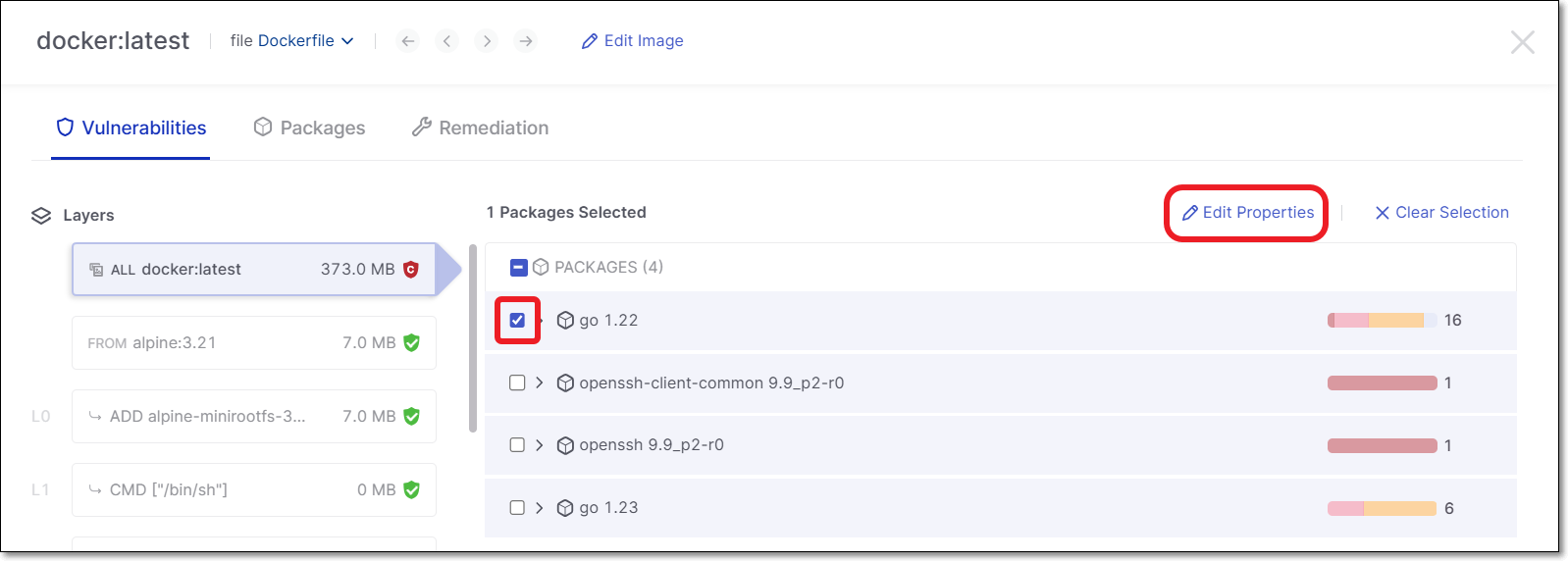Click the docker:latest image title

pos(113,41)
